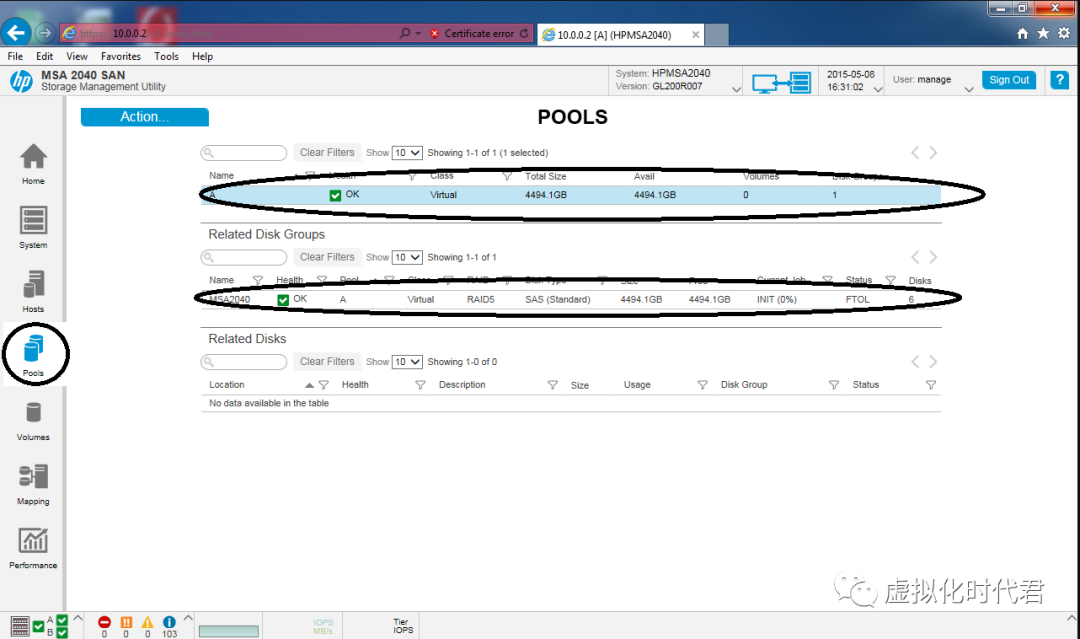Click the Related Disk Groups search field

(244, 258)
